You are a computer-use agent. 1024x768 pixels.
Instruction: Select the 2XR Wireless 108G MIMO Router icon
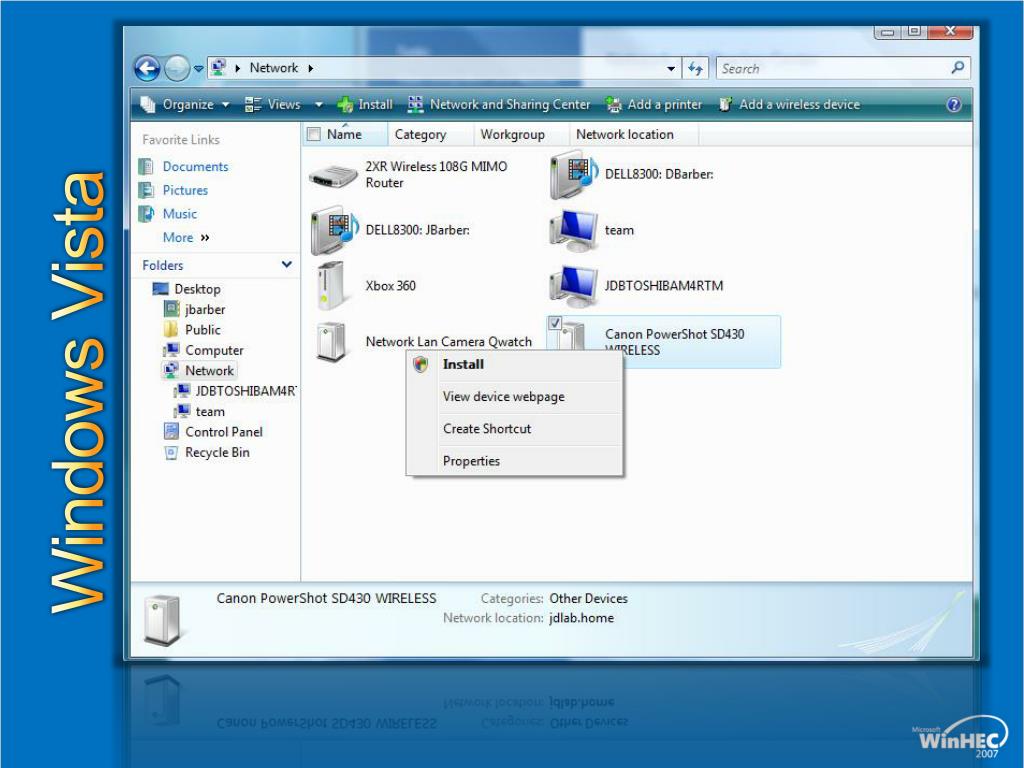pyautogui.click(x=333, y=175)
